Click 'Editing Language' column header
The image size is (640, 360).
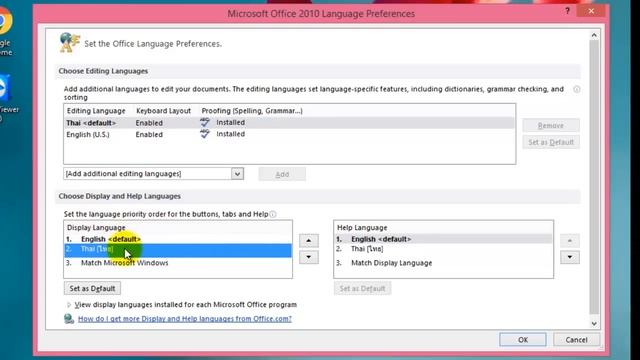(x=96, y=111)
